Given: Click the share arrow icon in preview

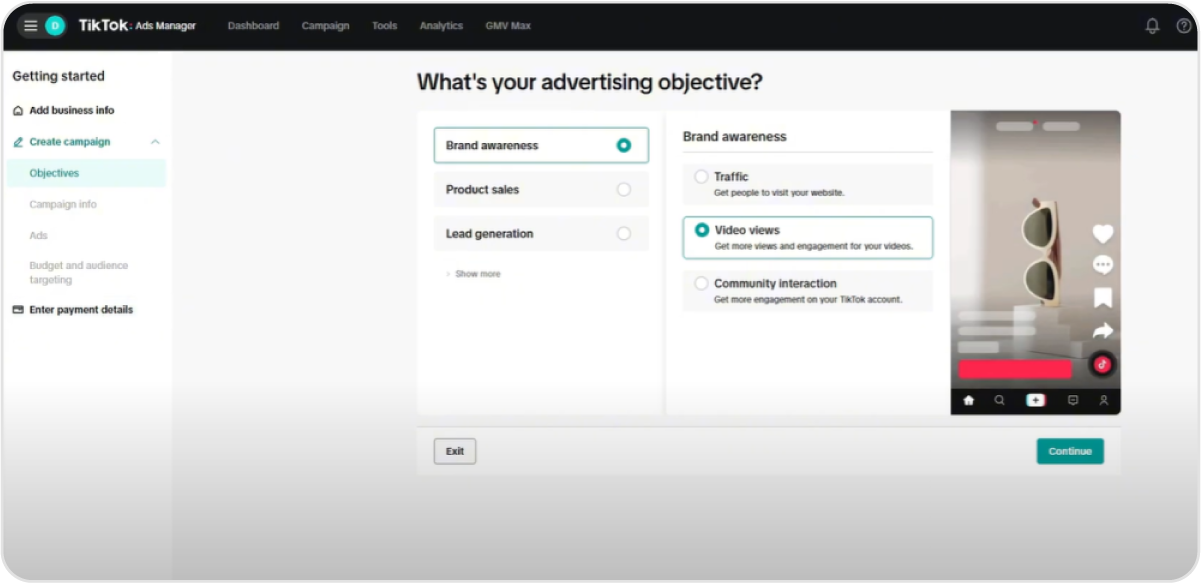Looking at the screenshot, I should click(1102, 331).
